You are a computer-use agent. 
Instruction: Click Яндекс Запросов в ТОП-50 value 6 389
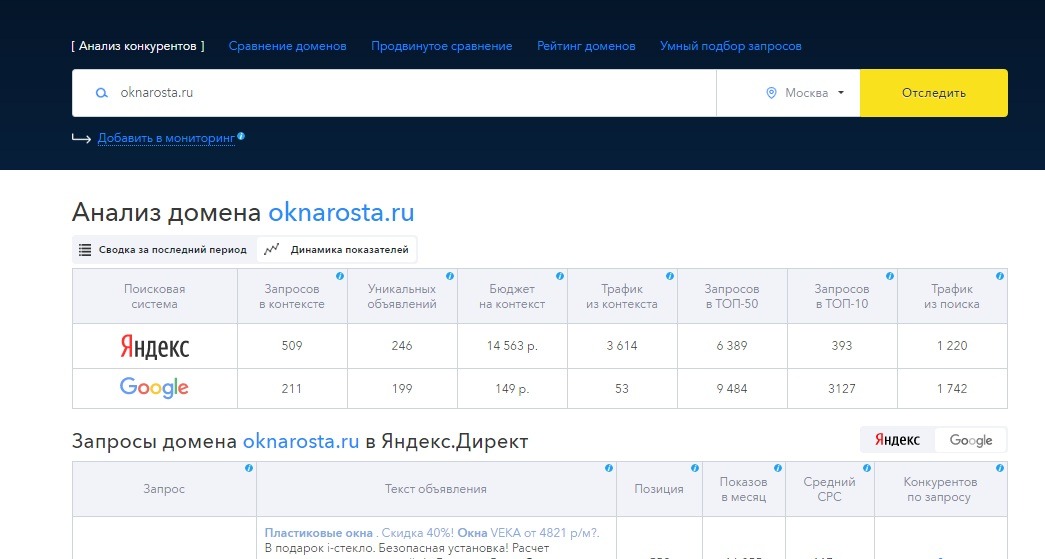coord(732,345)
